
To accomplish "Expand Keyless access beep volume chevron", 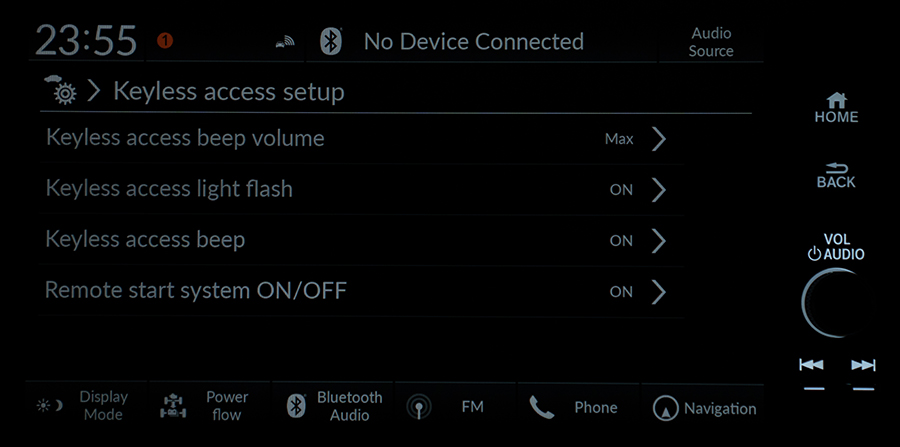I will point(659,139).
